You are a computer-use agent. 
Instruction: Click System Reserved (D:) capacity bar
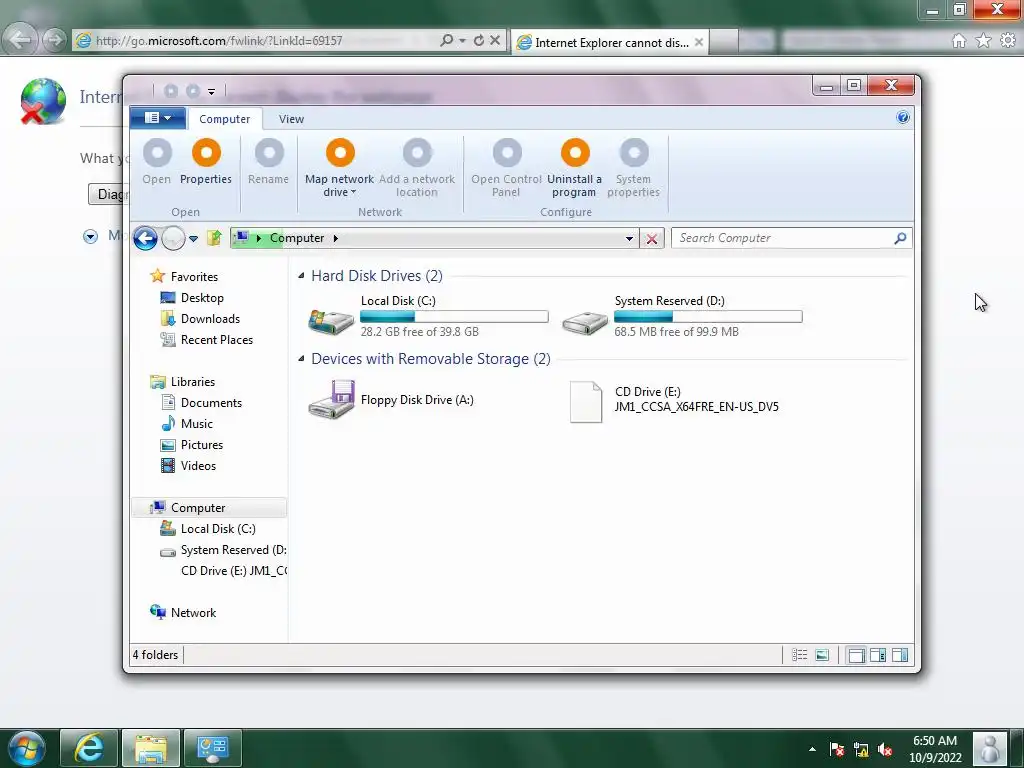click(x=708, y=317)
